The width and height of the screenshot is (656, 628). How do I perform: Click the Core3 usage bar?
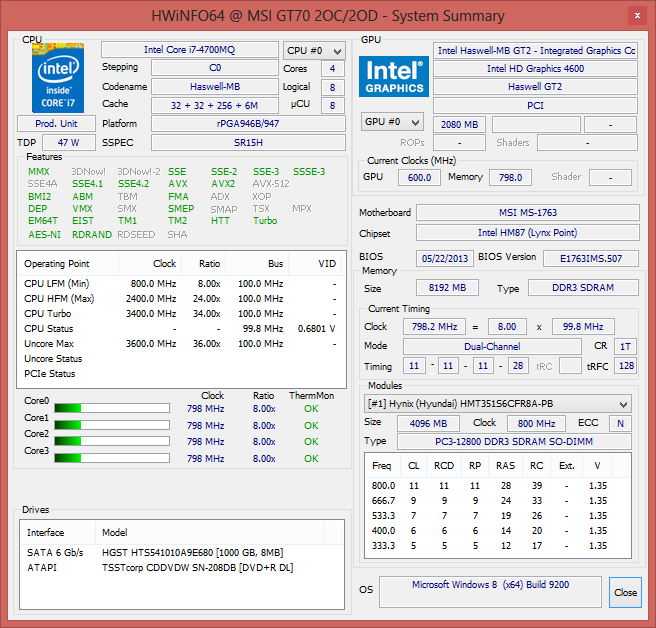click(112, 458)
